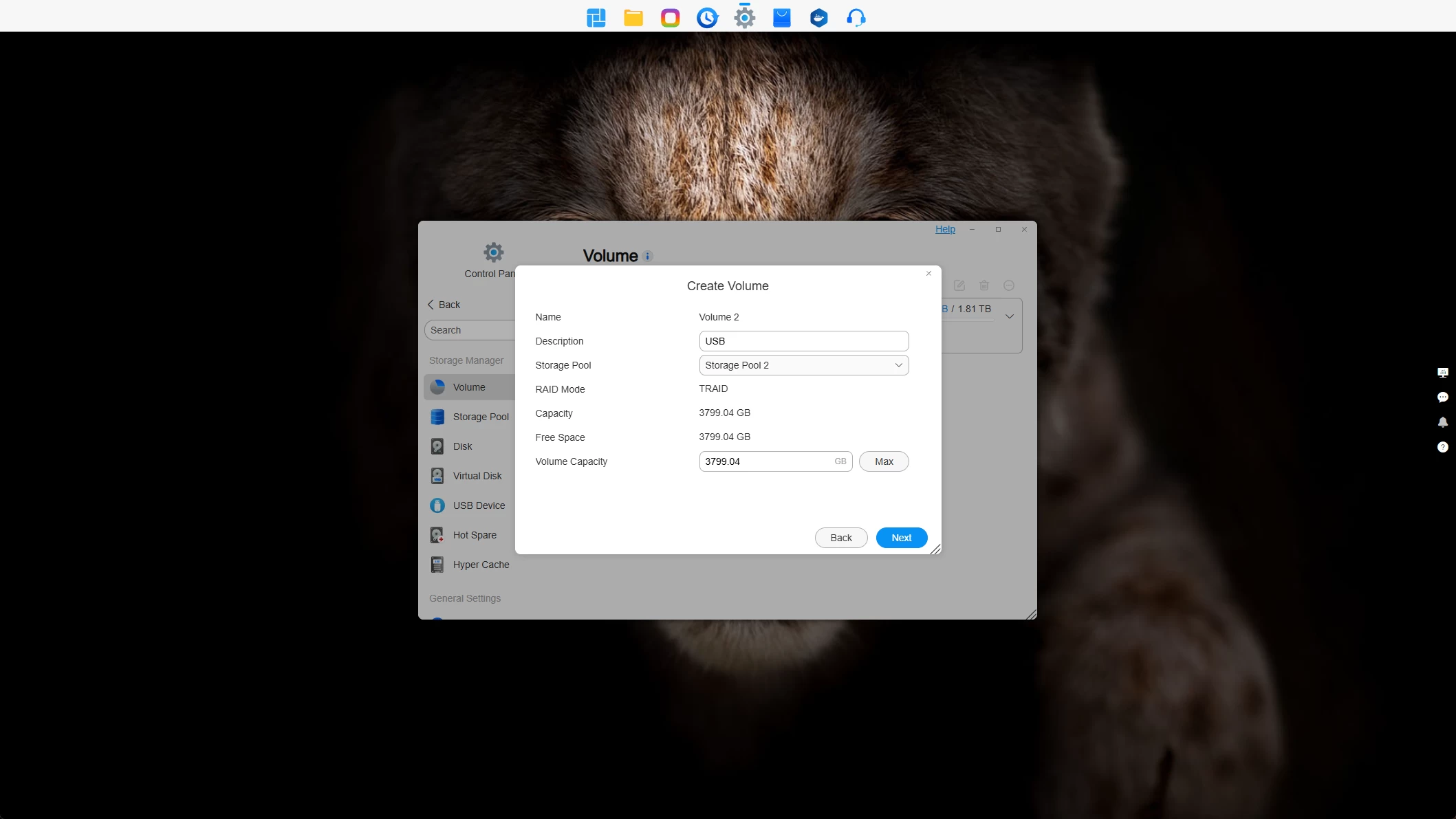Close the Create Volume dialog

click(928, 274)
